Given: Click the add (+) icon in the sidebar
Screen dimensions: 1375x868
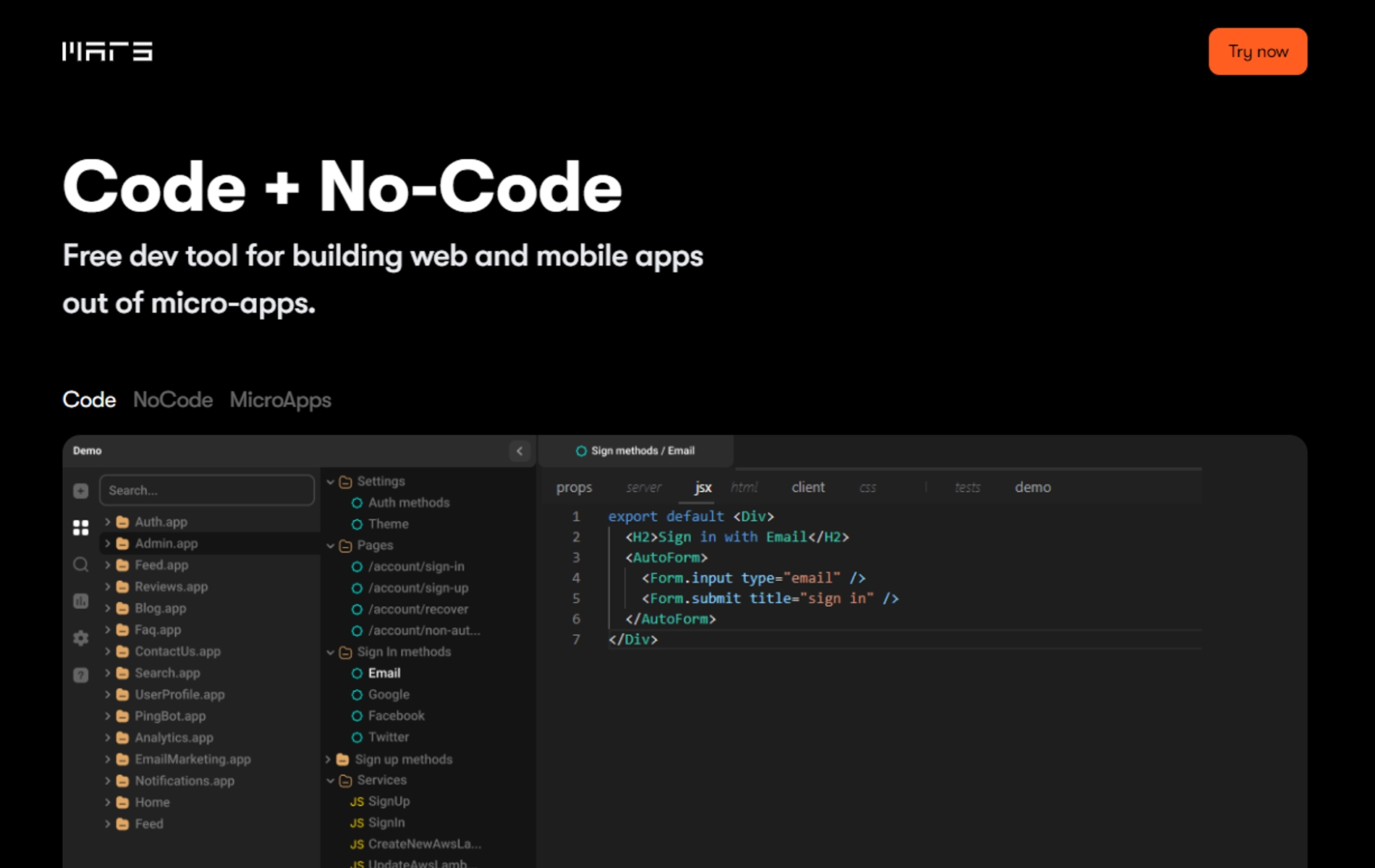Looking at the screenshot, I should 80,490.
